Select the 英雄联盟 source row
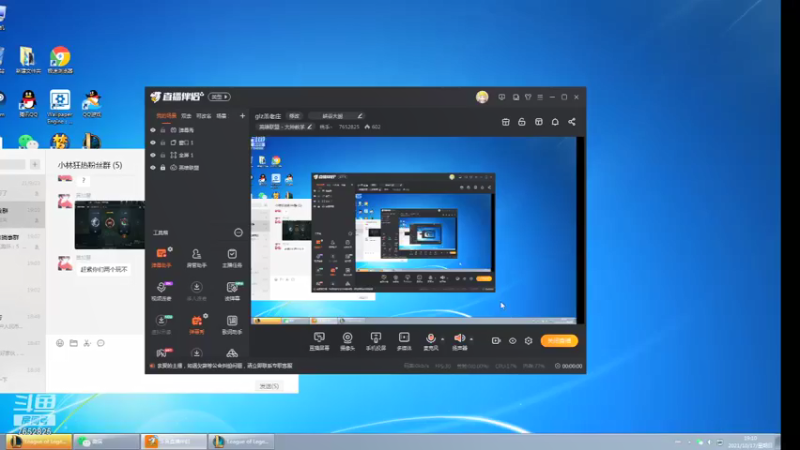 pyautogui.click(x=197, y=167)
